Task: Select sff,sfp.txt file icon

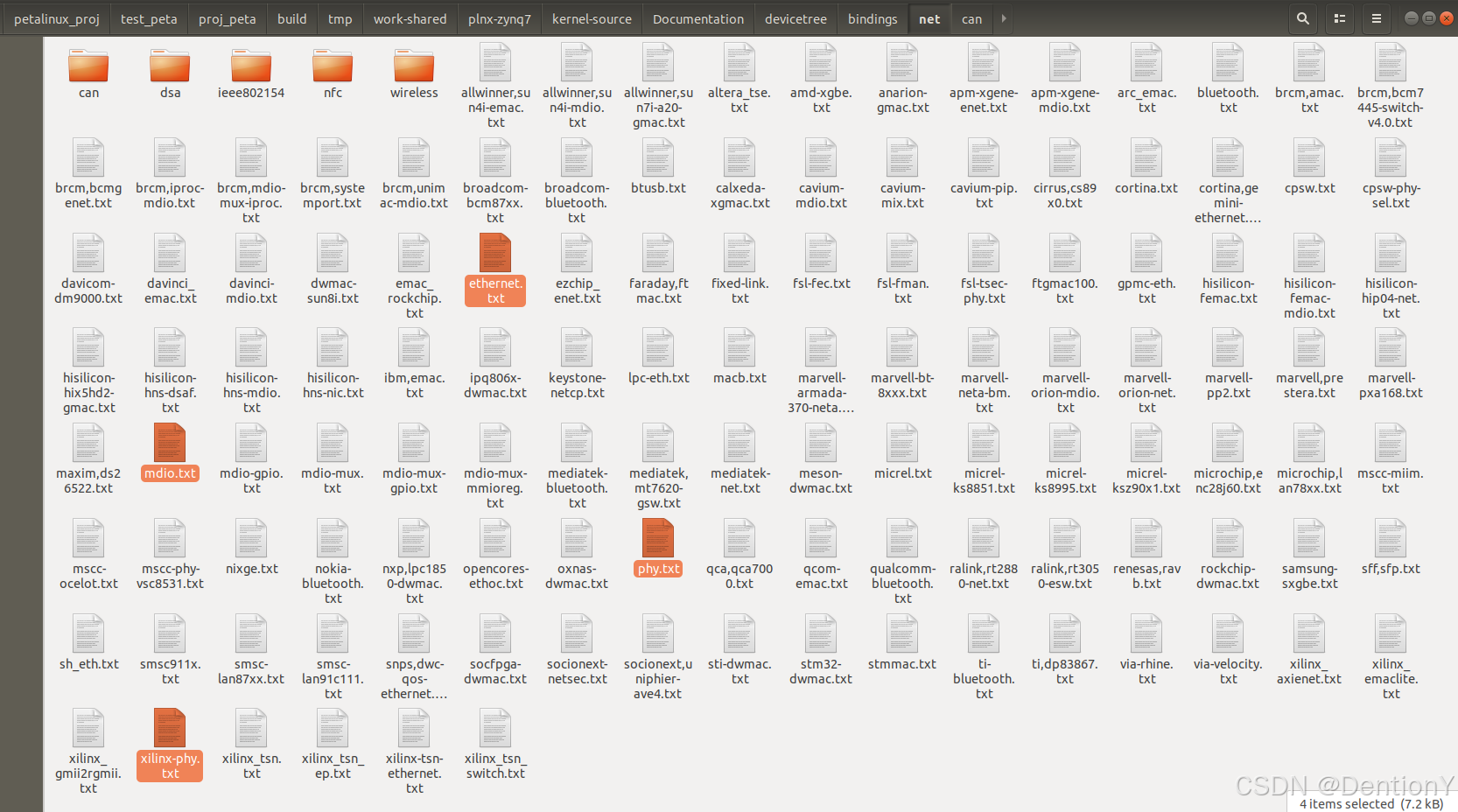Action: (x=1391, y=538)
